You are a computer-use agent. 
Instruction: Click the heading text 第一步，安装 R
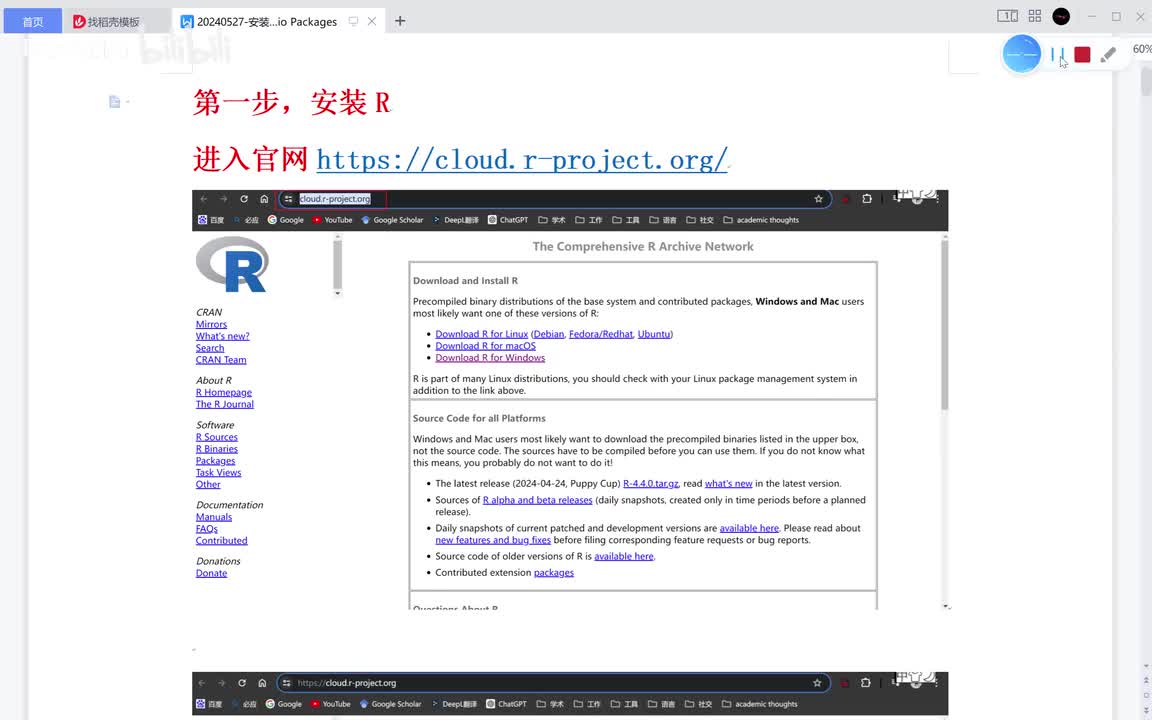[292, 102]
